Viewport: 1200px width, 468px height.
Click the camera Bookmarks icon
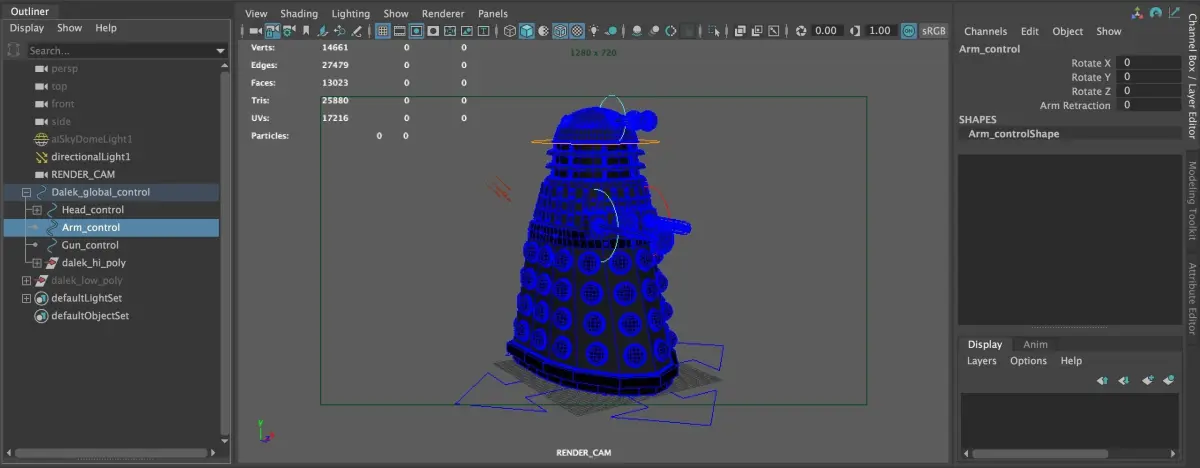coord(305,31)
